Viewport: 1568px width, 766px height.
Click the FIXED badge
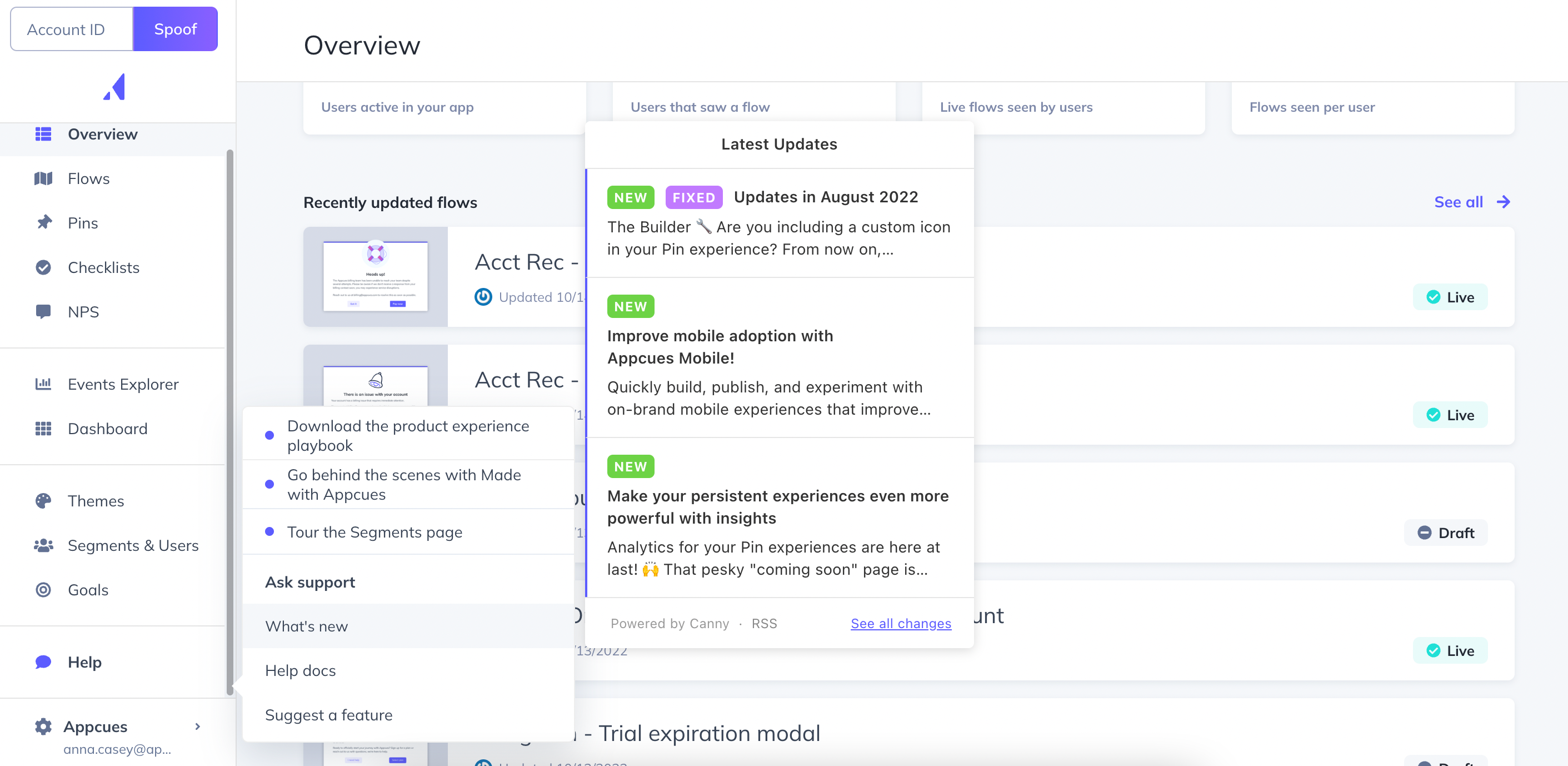(x=694, y=197)
